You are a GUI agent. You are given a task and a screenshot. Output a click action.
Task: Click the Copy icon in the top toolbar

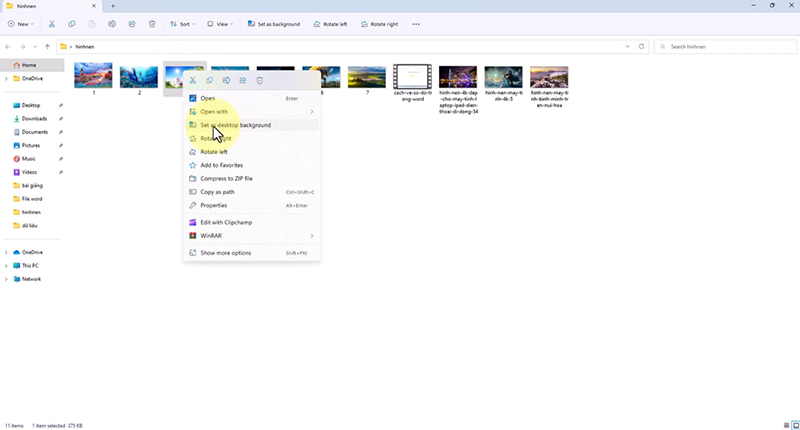tap(71, 24)
